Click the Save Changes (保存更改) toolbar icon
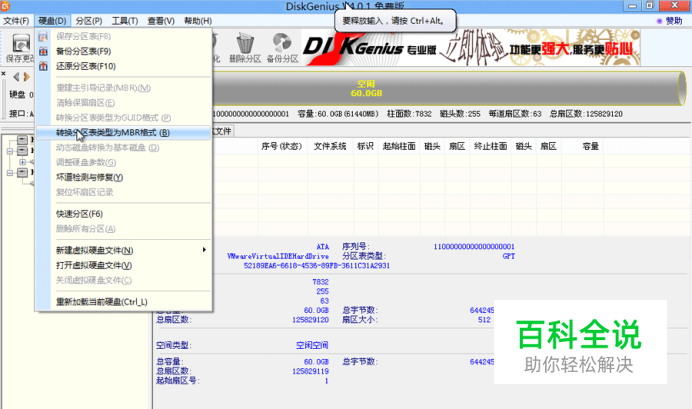 [x=20, y=48]
